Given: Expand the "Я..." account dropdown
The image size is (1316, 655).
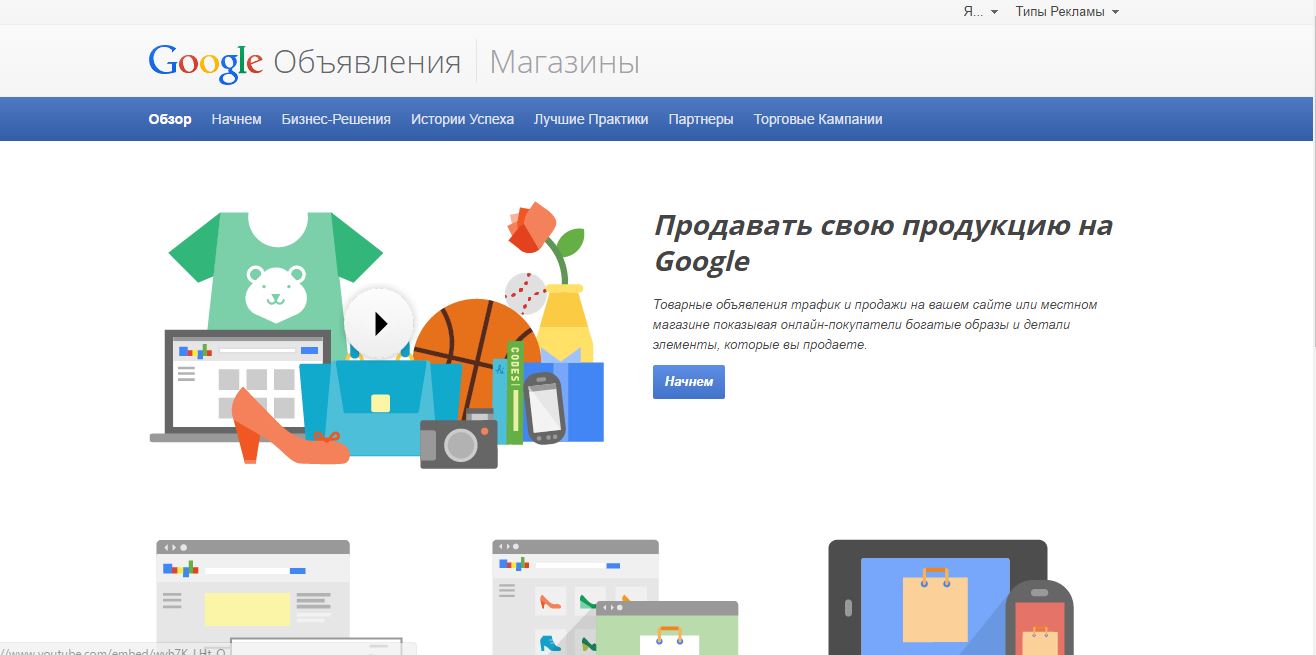Looking at the screenshot, I should pos(977,11).
